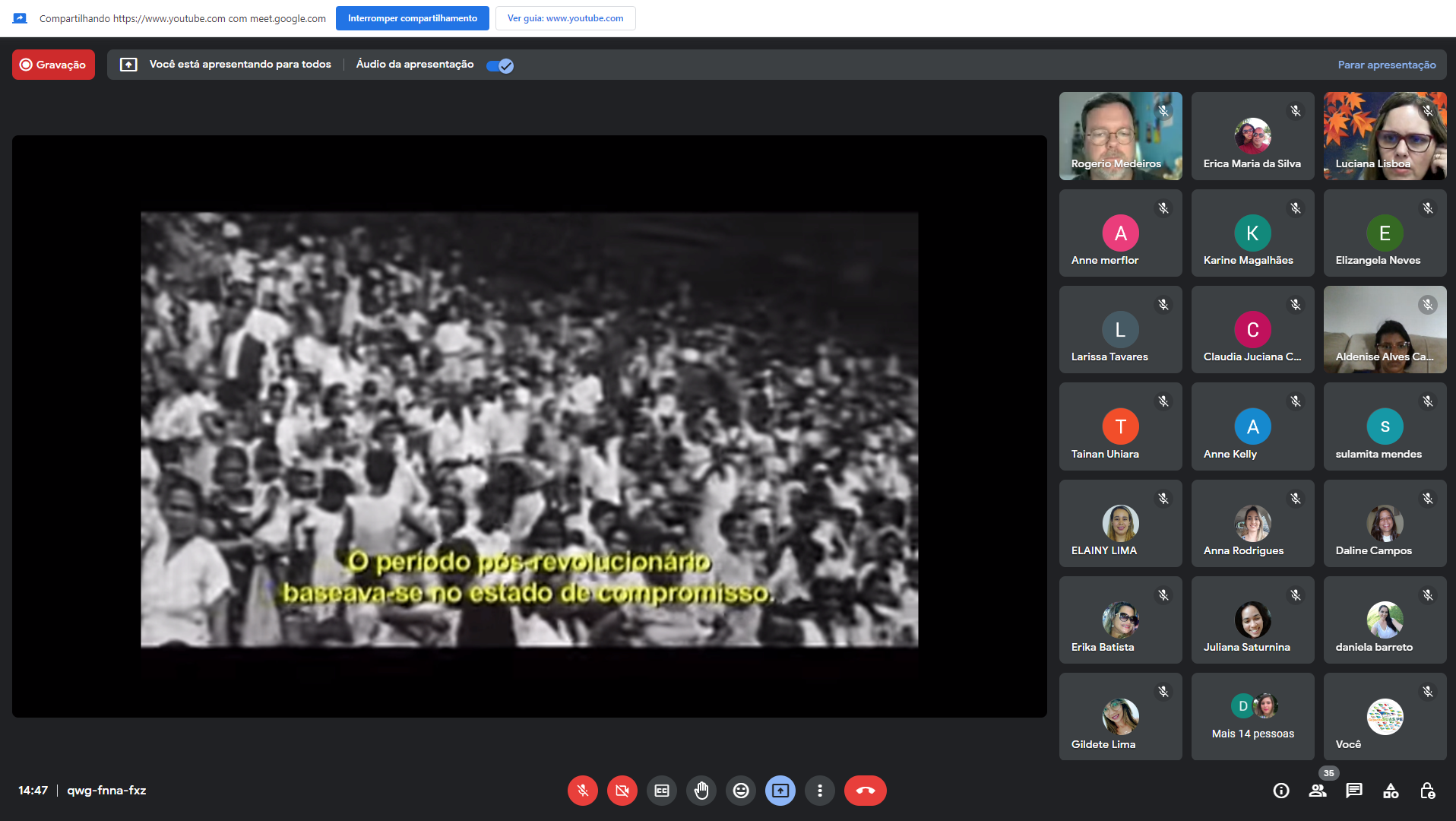
Task: Enable closed captions
Action: pos(661,791)
